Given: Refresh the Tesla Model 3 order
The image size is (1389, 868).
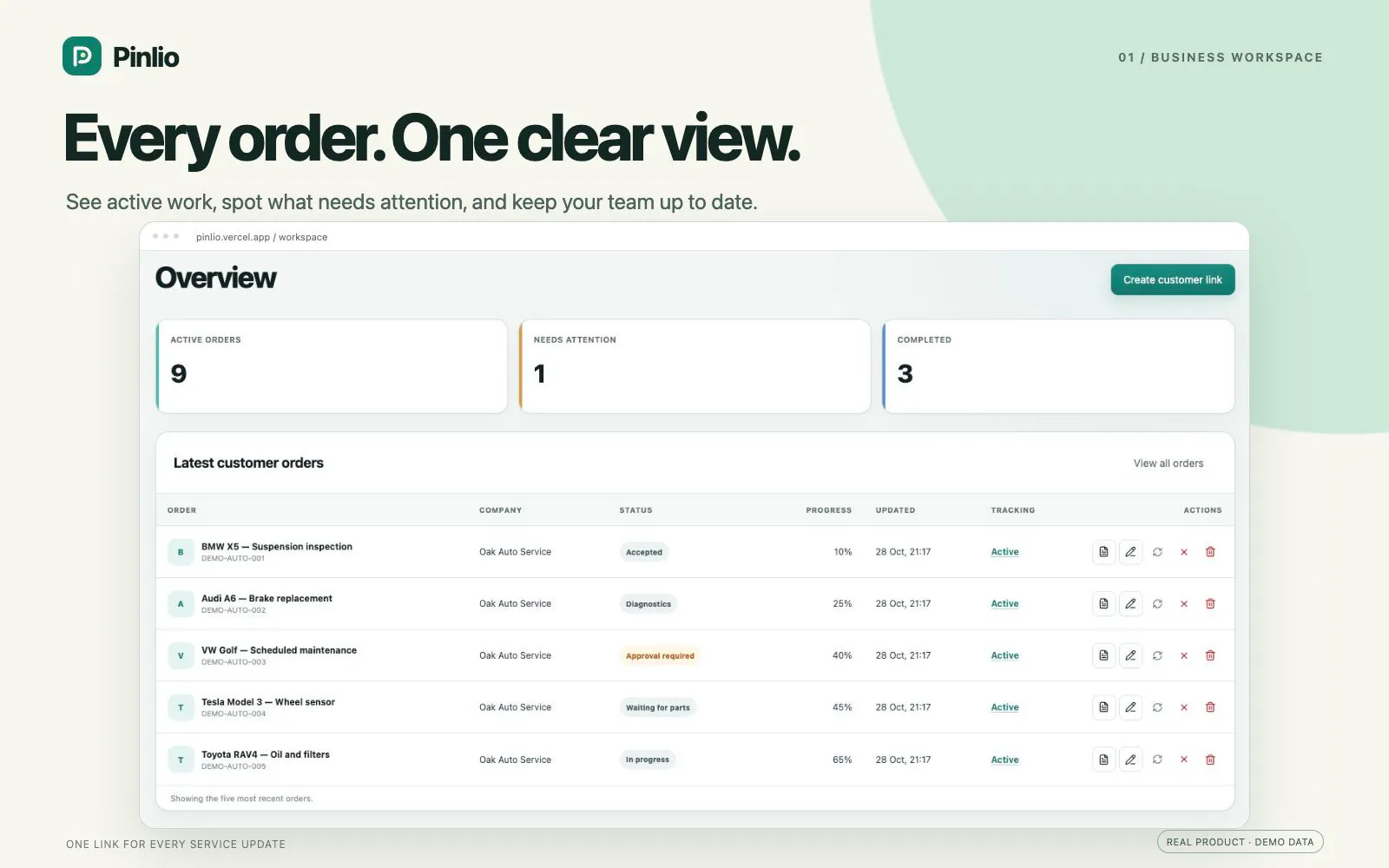Looking at the screenshot, I should 1157,707.
